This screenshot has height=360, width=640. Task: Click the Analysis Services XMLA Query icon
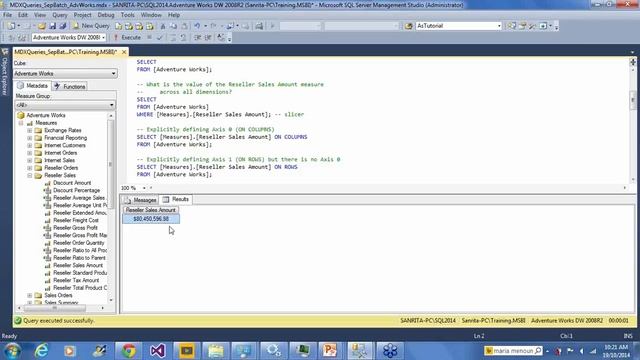coord(150,26)
